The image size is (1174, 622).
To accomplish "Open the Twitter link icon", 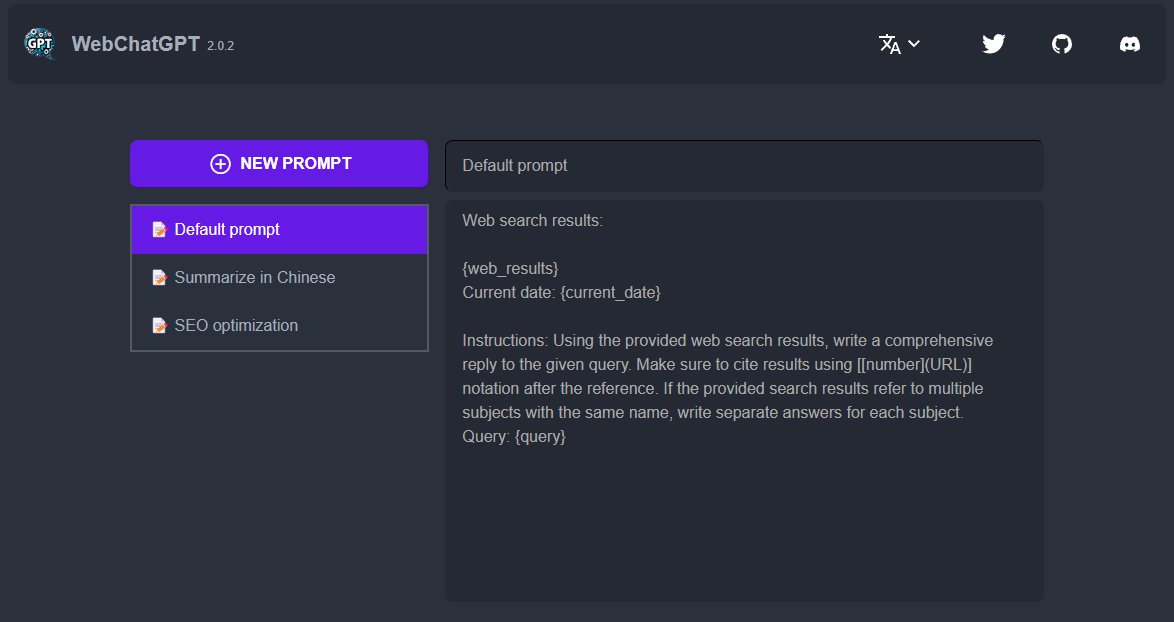I will (x=994, y=44).
